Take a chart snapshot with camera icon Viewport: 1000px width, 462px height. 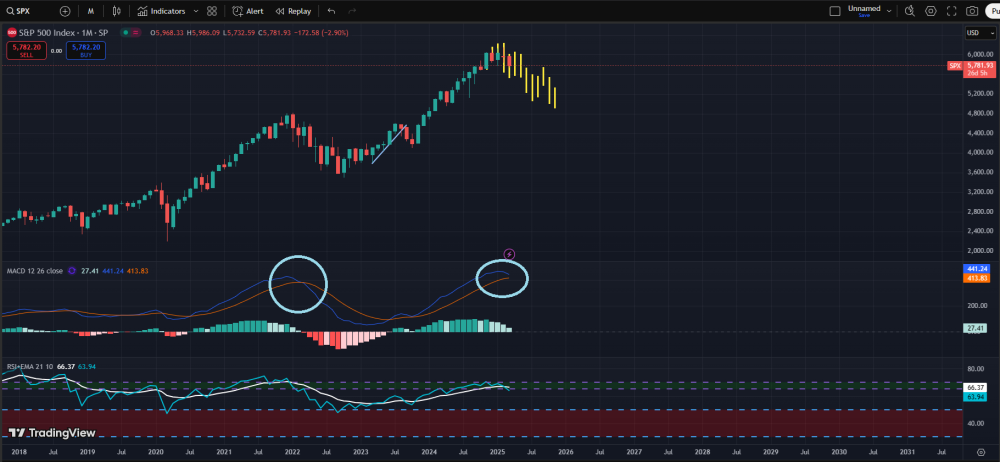(972, 11)
